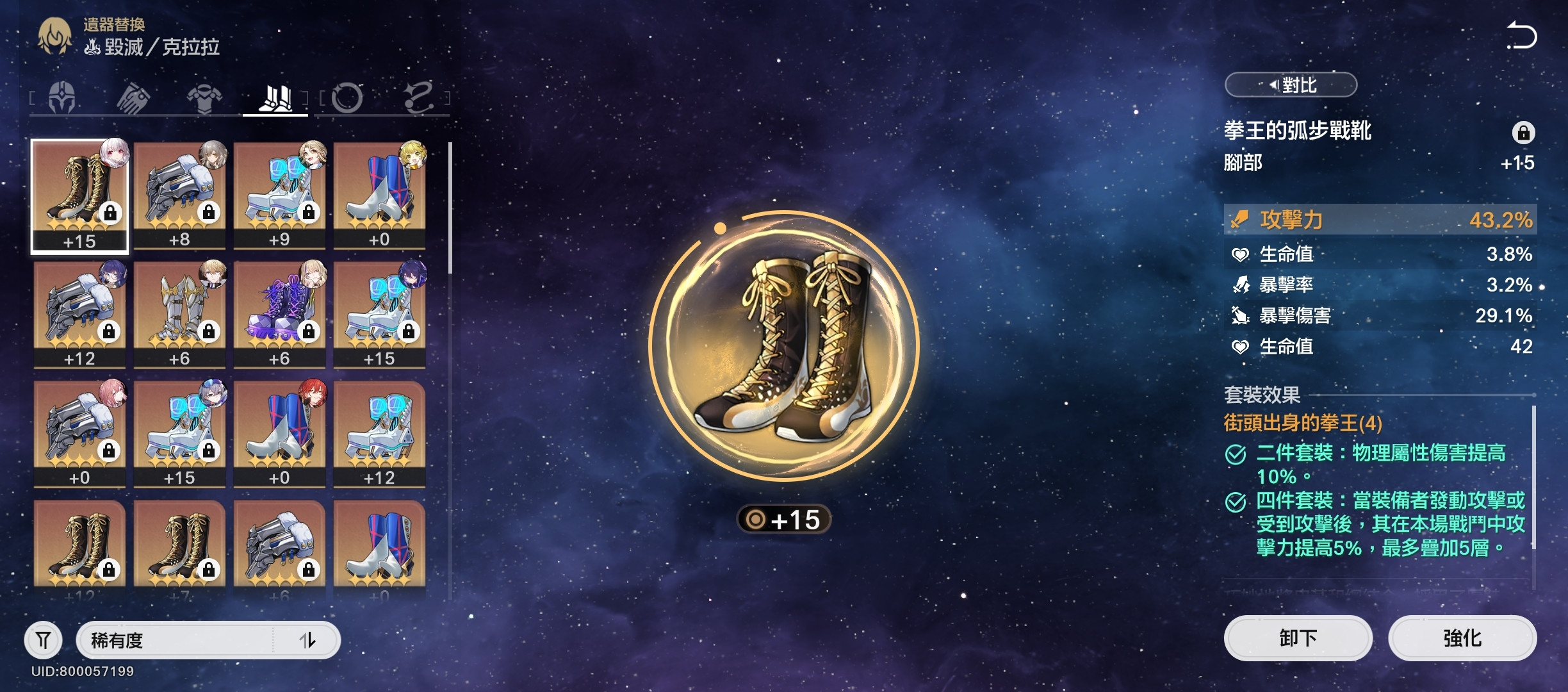1568x692 pixels.
Task: Click the character avatar icon top-left
Action: click(54, 36)
